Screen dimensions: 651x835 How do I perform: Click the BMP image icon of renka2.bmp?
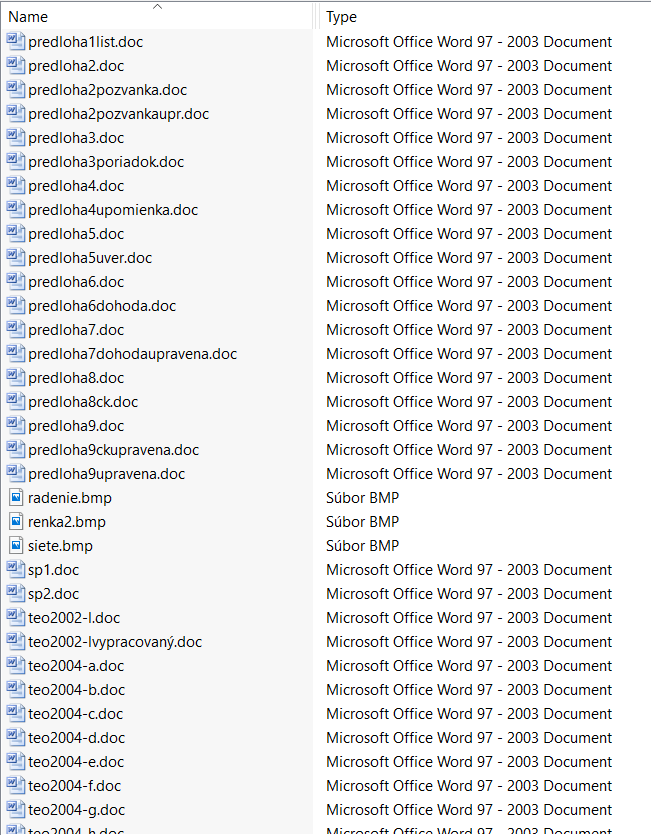pyautogui.click(x=17, y=521)
